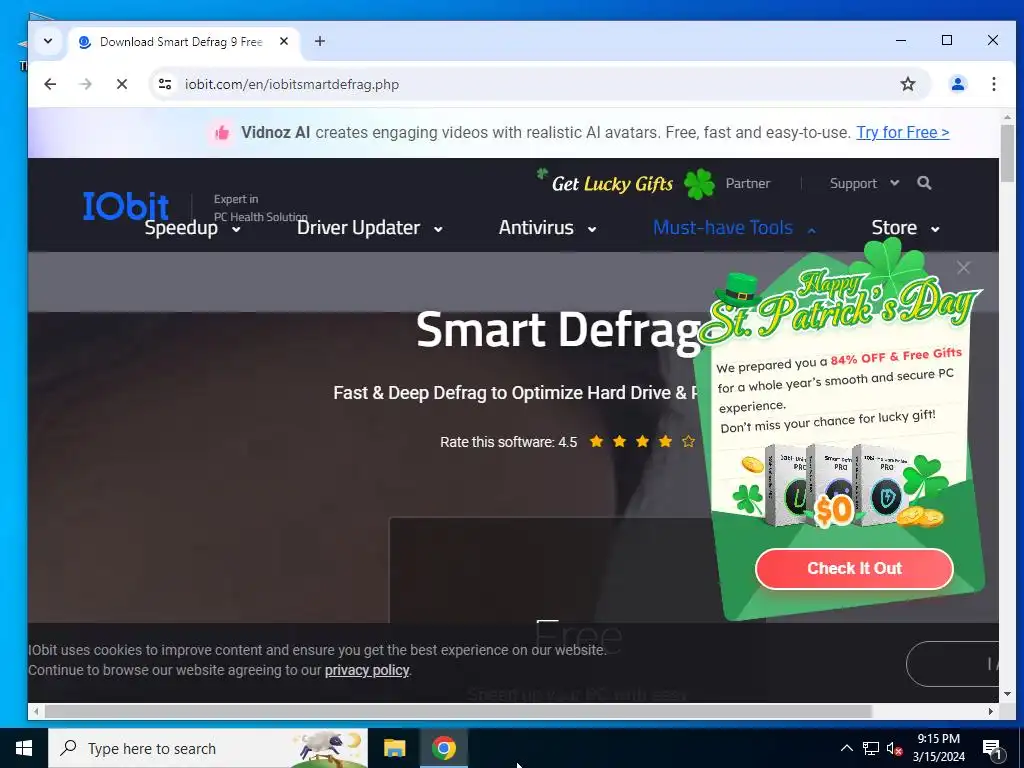
Task: Click the horizontal scrollbar thumb
Action: [x=458, y=711]
